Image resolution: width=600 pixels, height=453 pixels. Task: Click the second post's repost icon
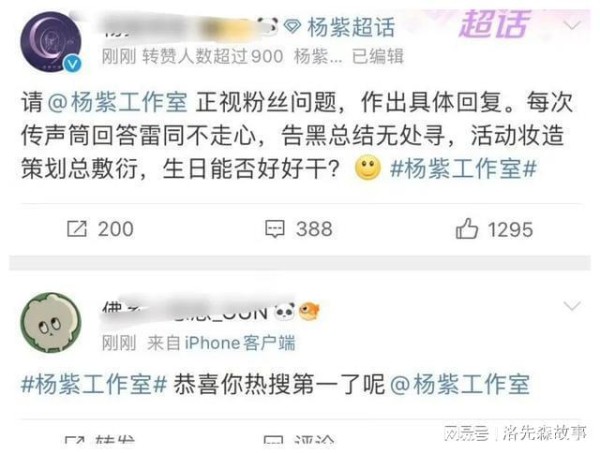point(75,442)
